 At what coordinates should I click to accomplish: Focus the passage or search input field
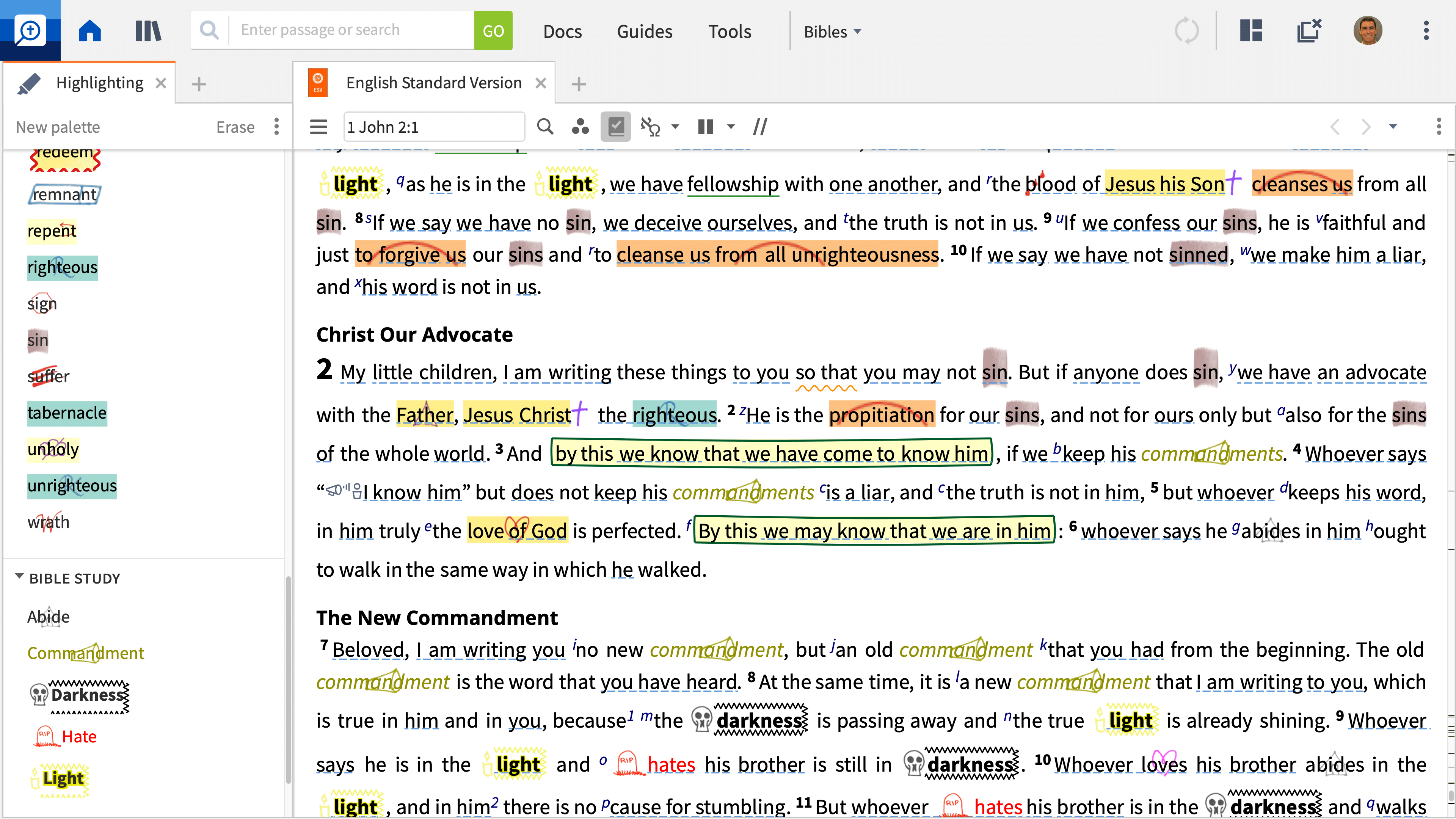[351, 30]
